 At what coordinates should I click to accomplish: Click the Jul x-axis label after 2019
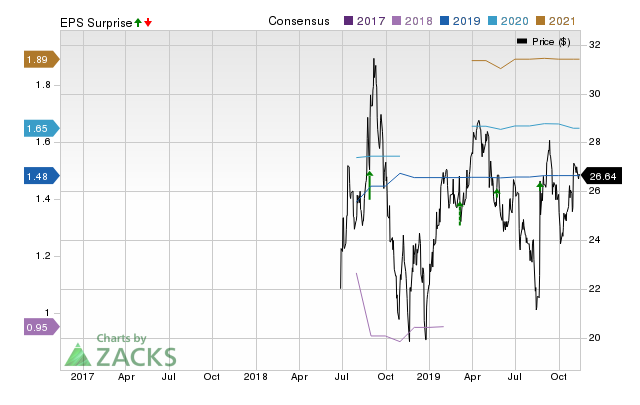515,376
